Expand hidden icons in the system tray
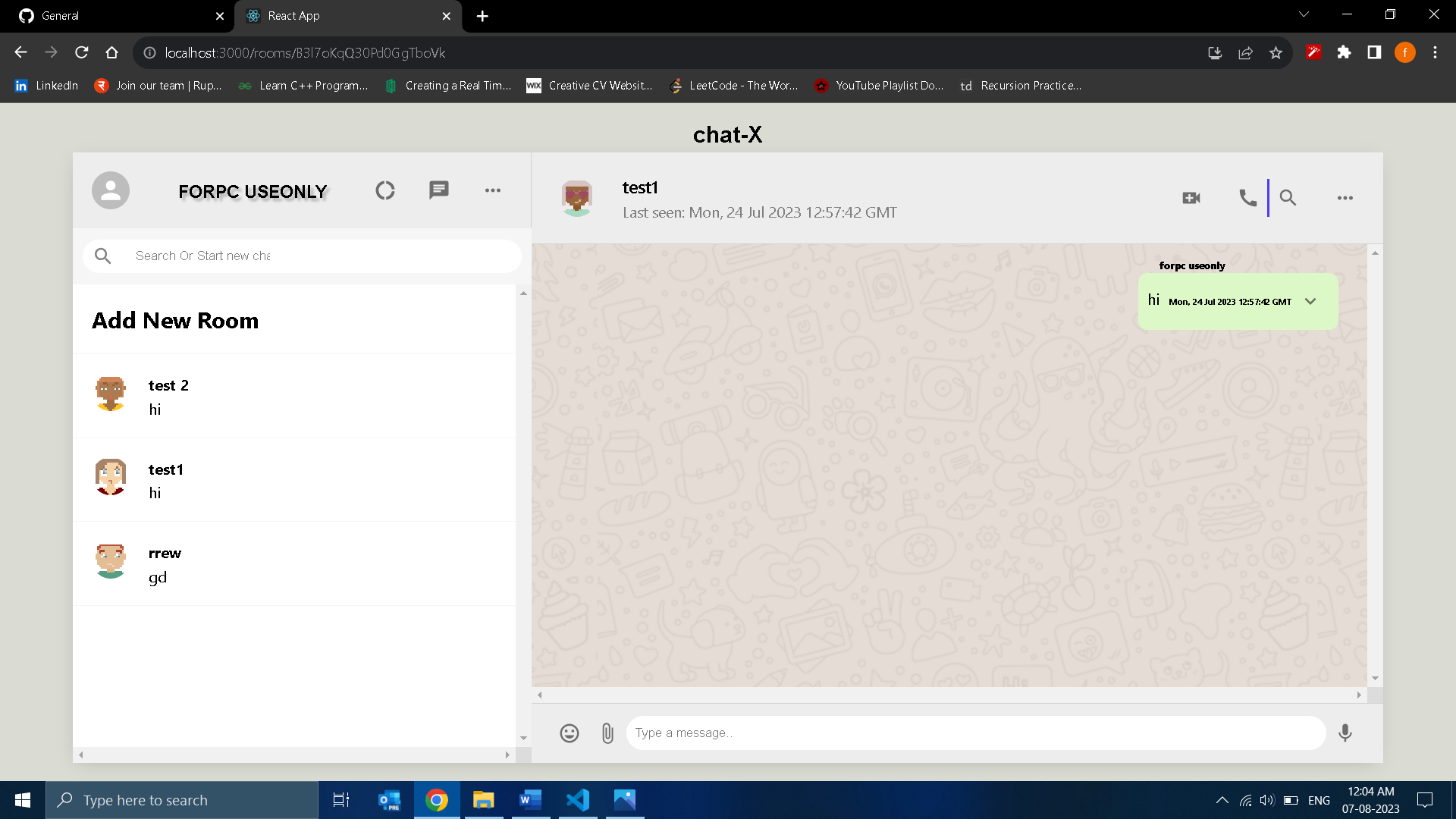This screenshot has width=1456, height=819. coord(1222,799)
